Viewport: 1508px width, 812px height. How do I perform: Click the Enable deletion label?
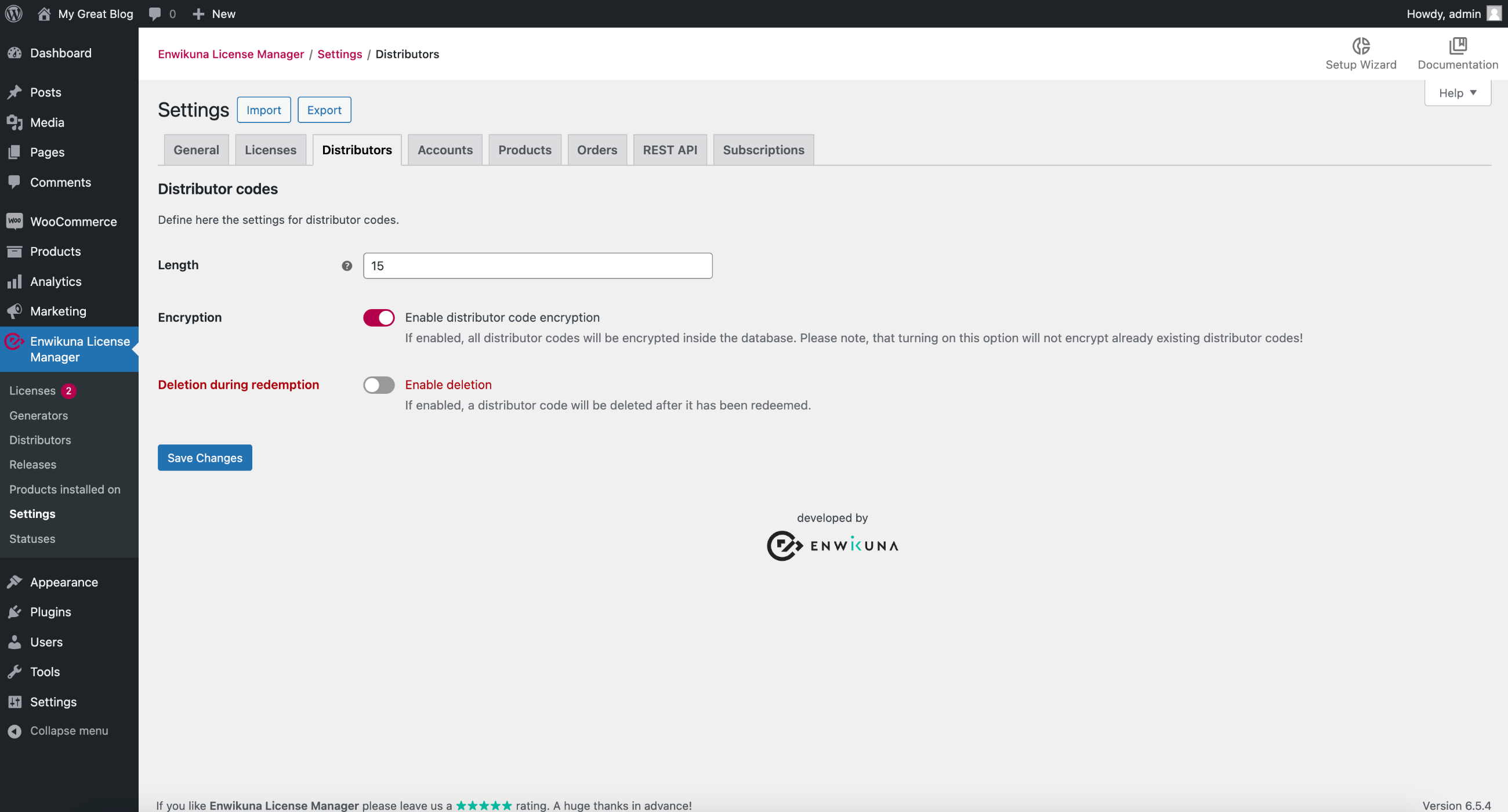click(448, 385)
